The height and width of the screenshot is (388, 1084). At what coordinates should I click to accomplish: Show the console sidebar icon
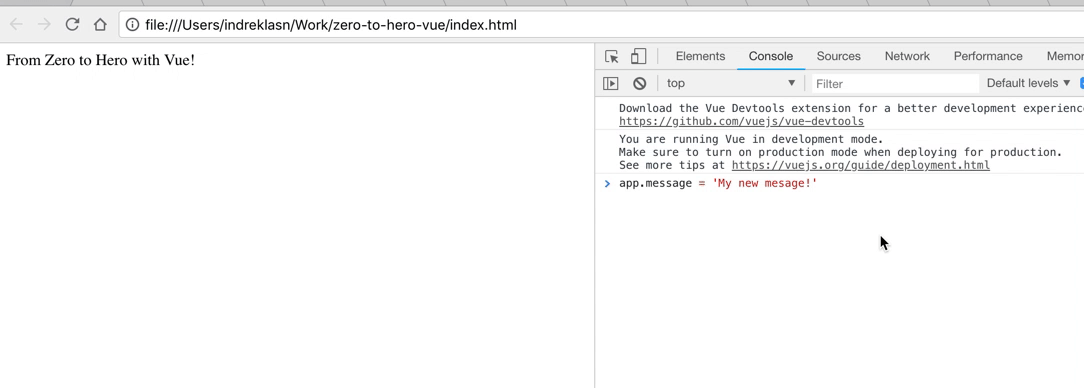pos(610,83)
